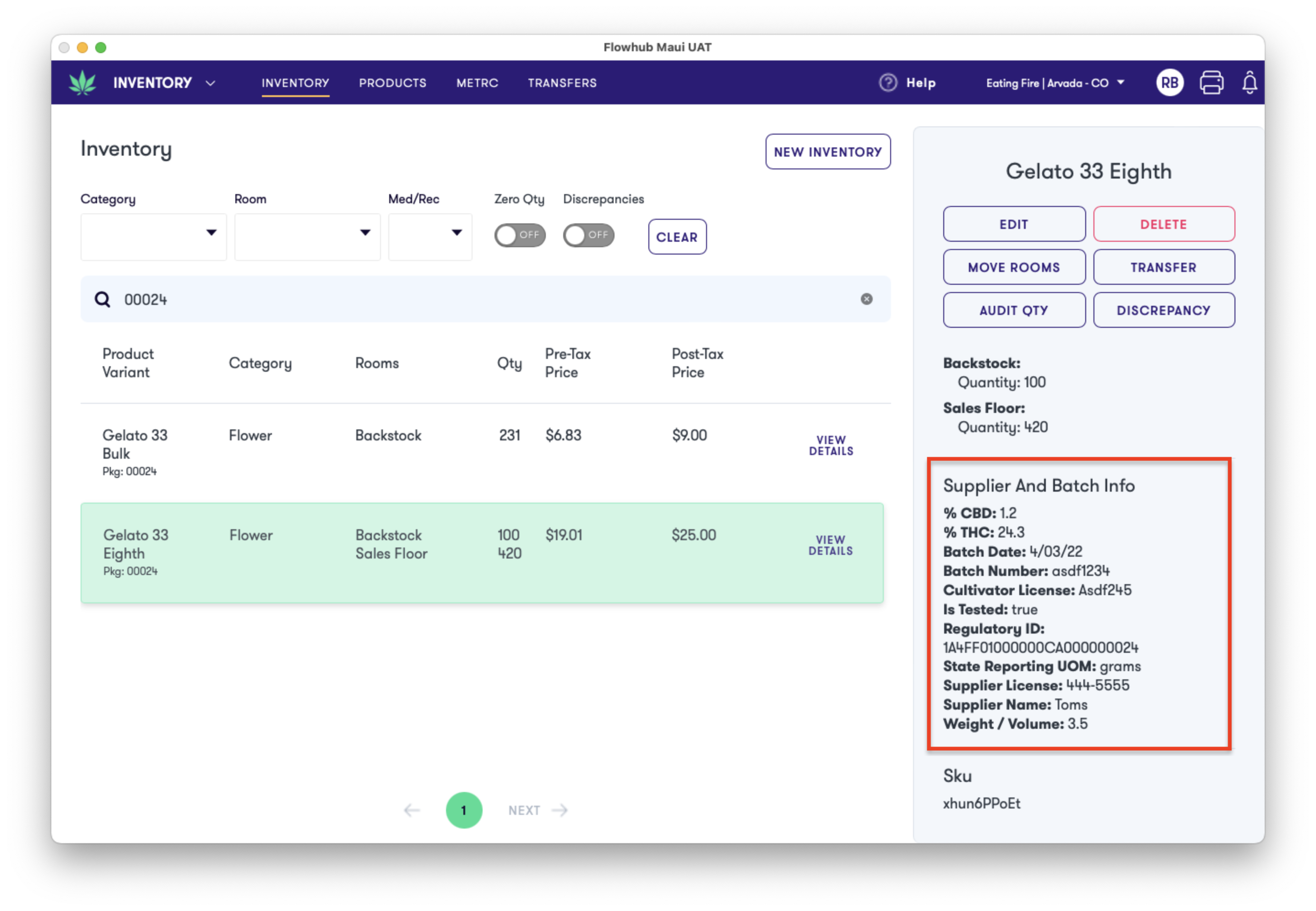This screenshot has height=911, width=1316.
Task: Click the Batch Number asdf1234 text
Action: tap(1027, 571)
